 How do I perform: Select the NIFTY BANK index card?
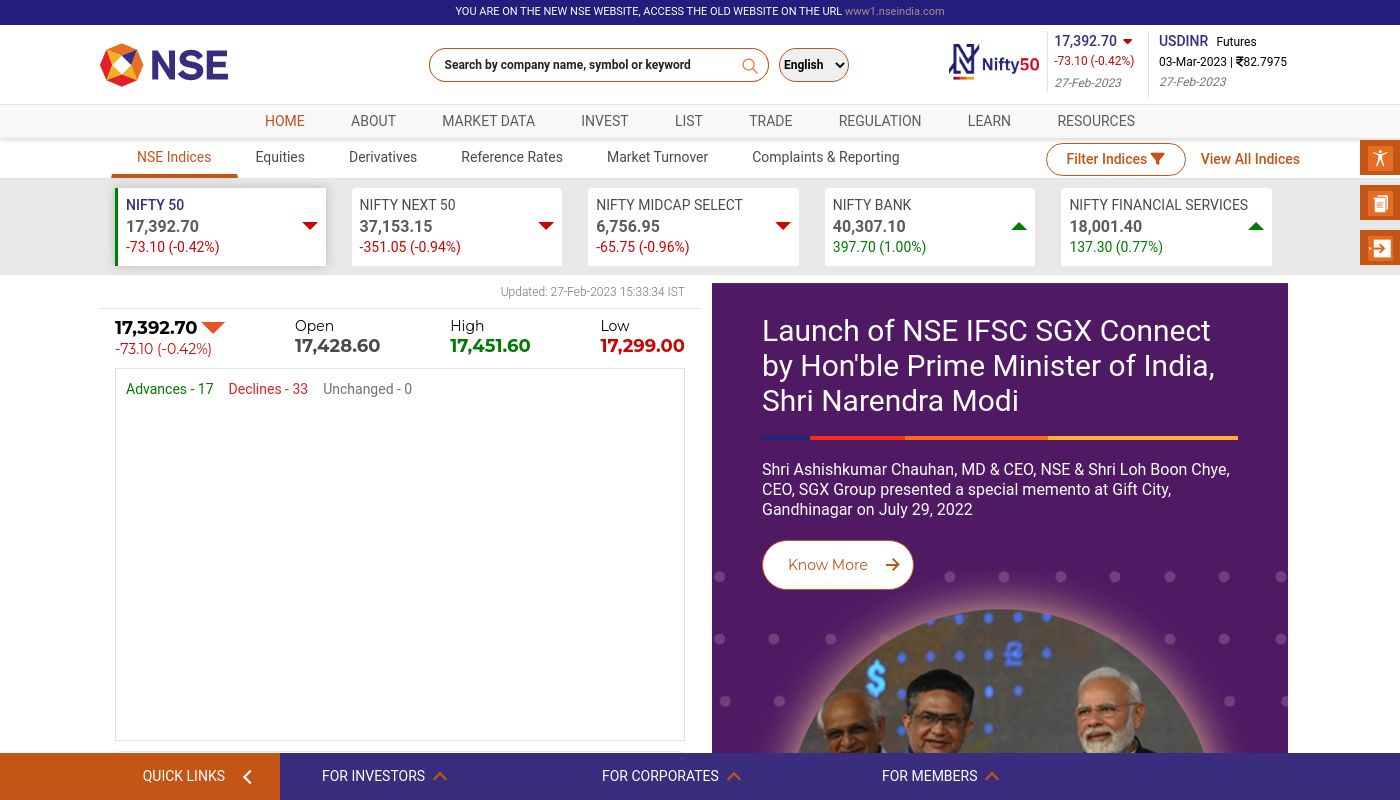coord(930,227)
